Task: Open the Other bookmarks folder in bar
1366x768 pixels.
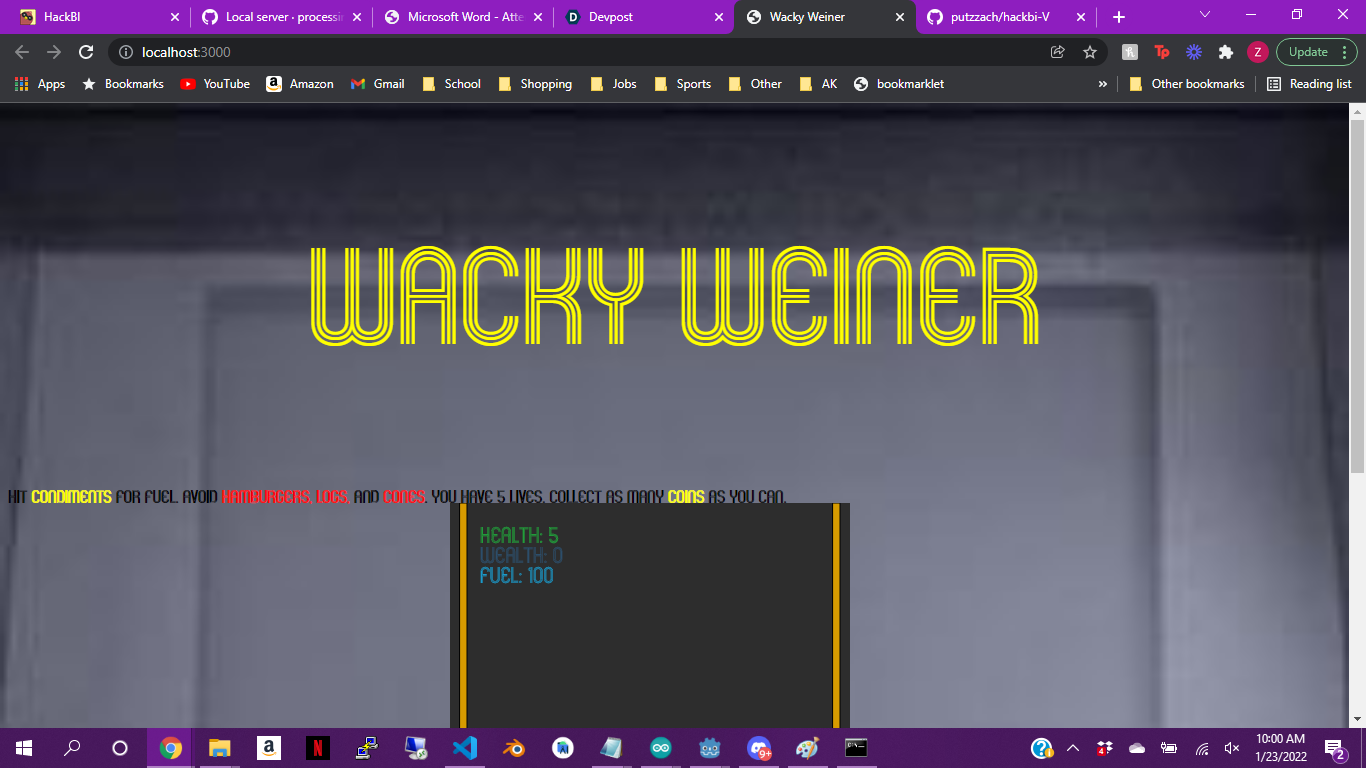Action: (x=756, y=84)
